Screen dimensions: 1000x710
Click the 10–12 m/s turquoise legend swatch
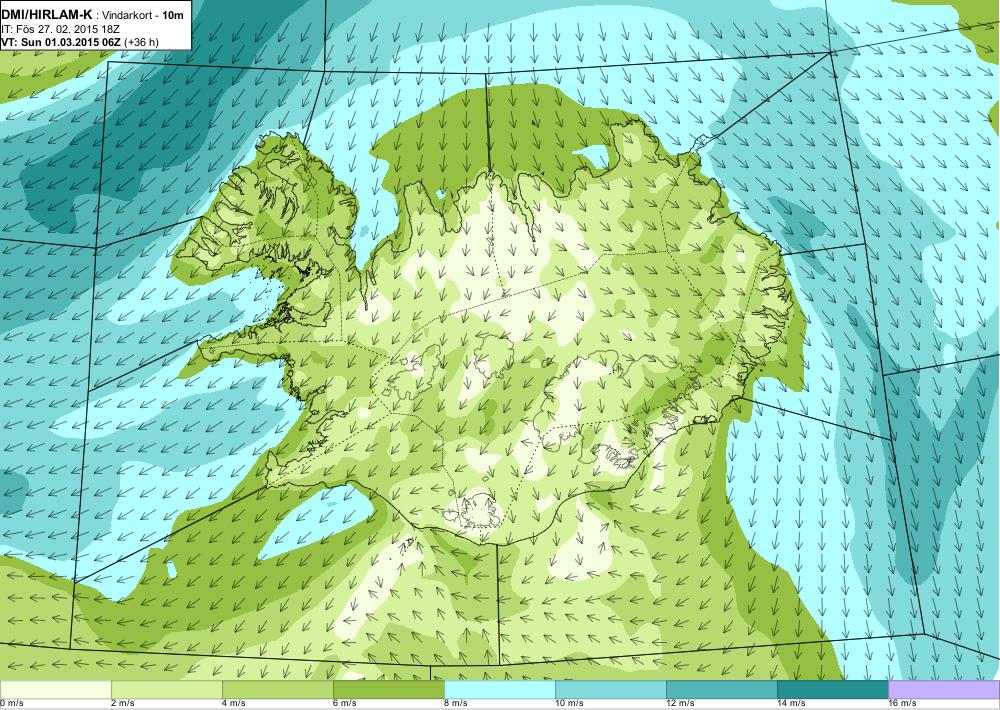pos(610,690)
